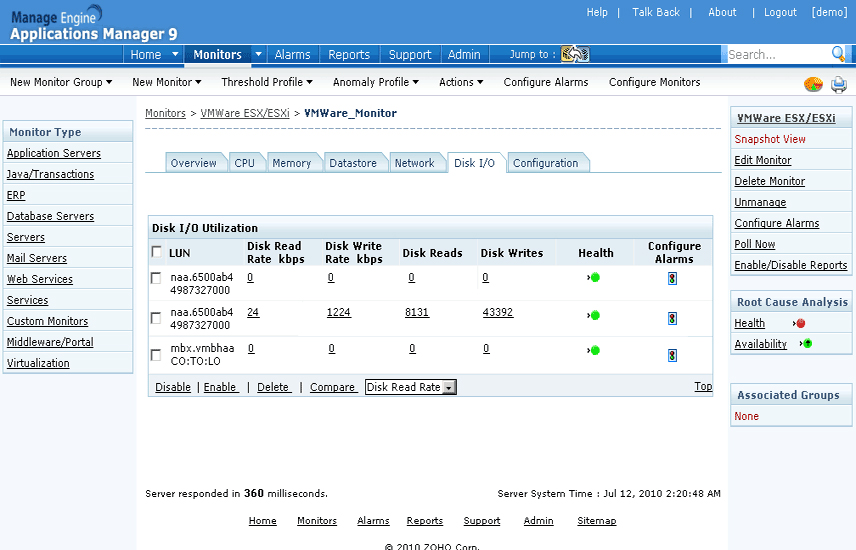The height and width of the screenshot is (550, 856).
Task: Click Sitemap link in the footer
Action: [597, 521]
